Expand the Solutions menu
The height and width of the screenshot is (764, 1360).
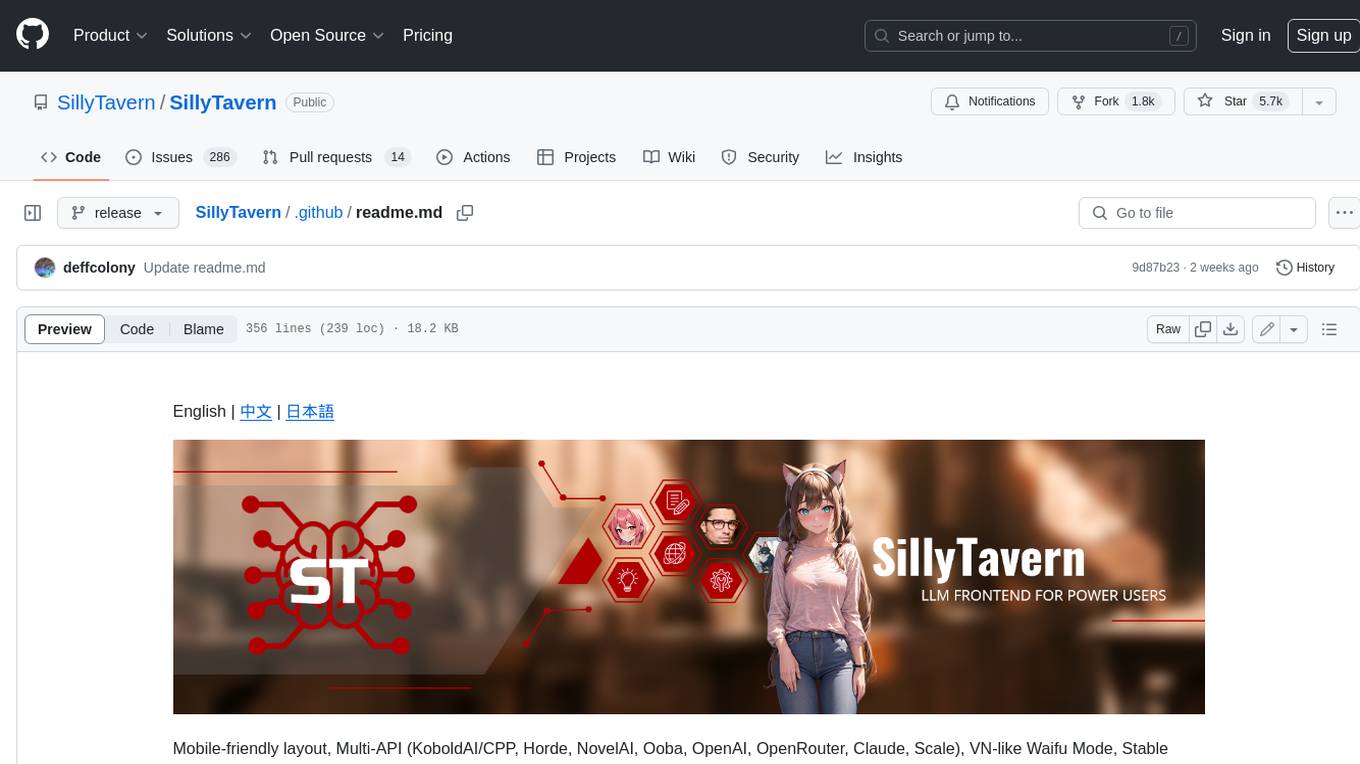(x=209, y=35)
